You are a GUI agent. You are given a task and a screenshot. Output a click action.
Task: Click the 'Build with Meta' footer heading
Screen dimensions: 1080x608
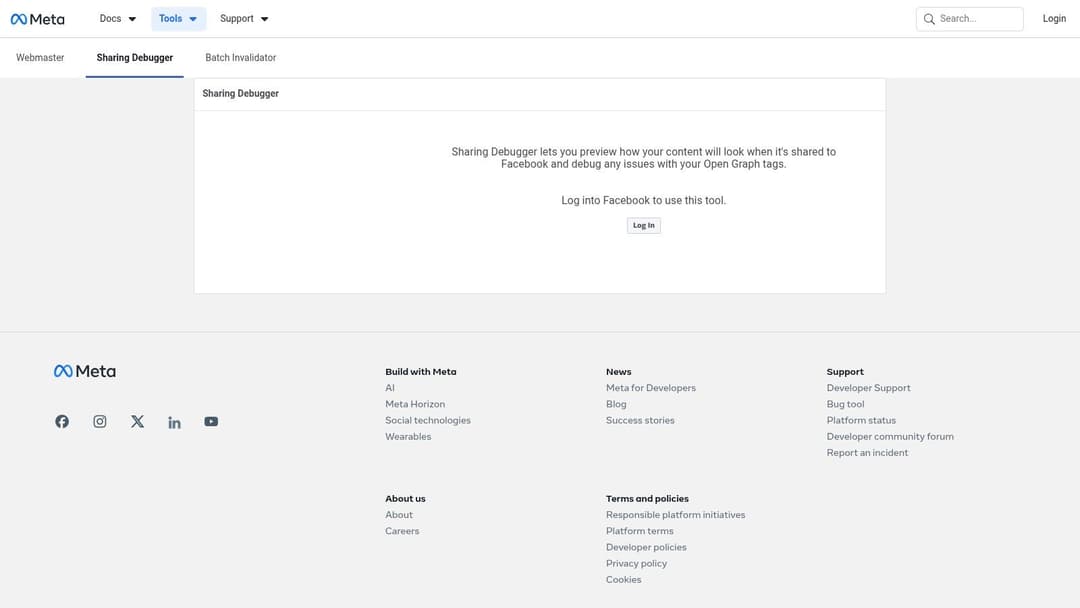tap(421, 372)
